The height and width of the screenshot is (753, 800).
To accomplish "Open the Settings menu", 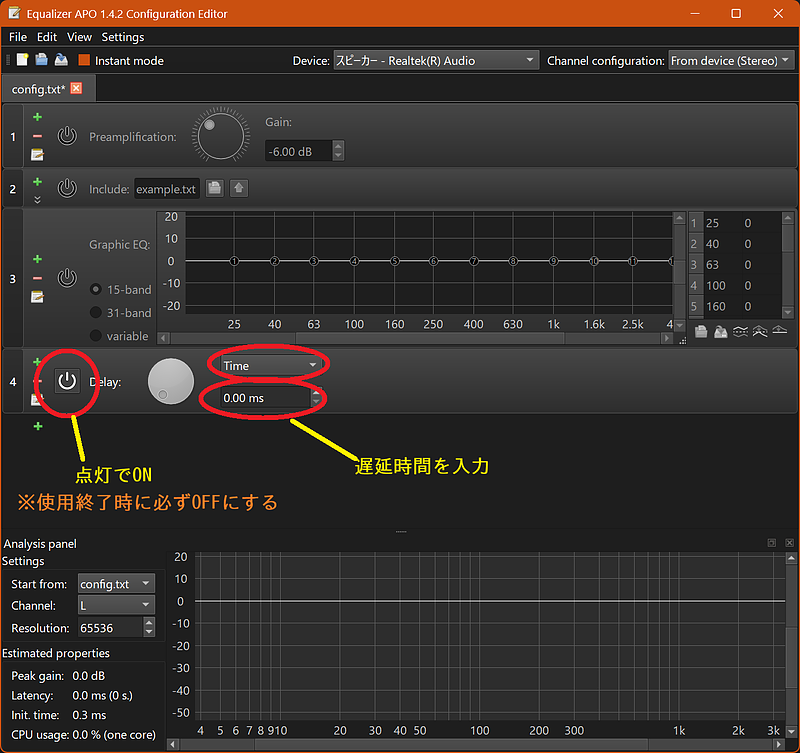I will pos(122,37).
